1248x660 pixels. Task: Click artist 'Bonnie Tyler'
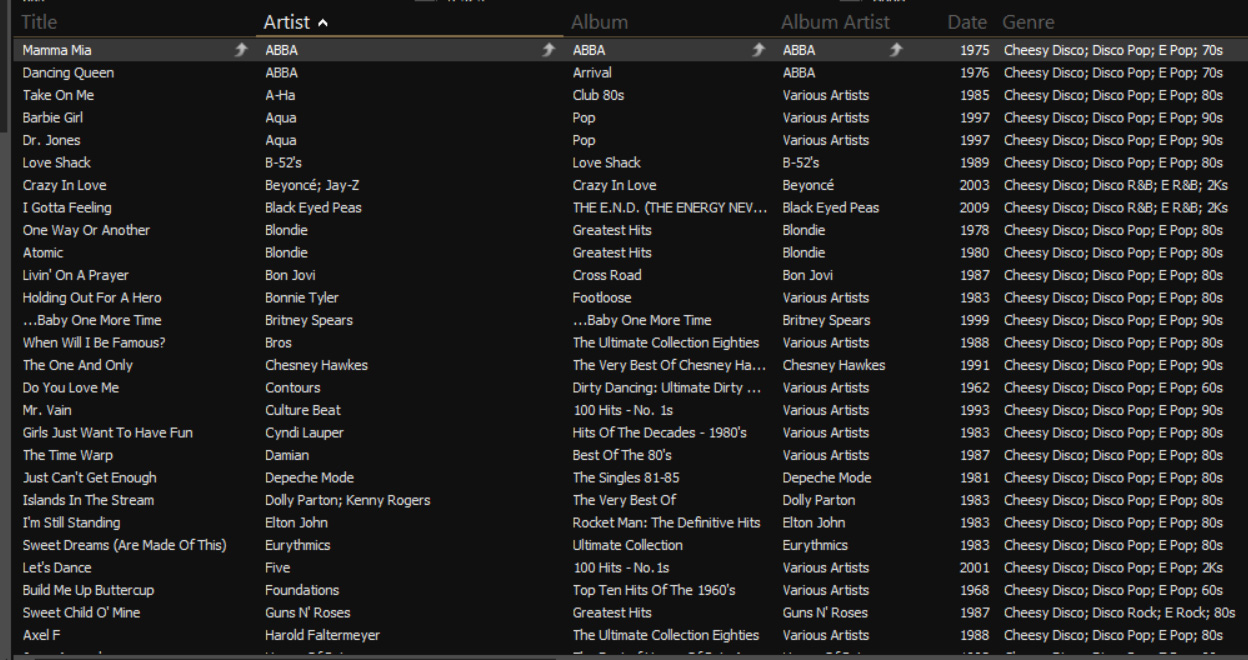click(302, 298)
